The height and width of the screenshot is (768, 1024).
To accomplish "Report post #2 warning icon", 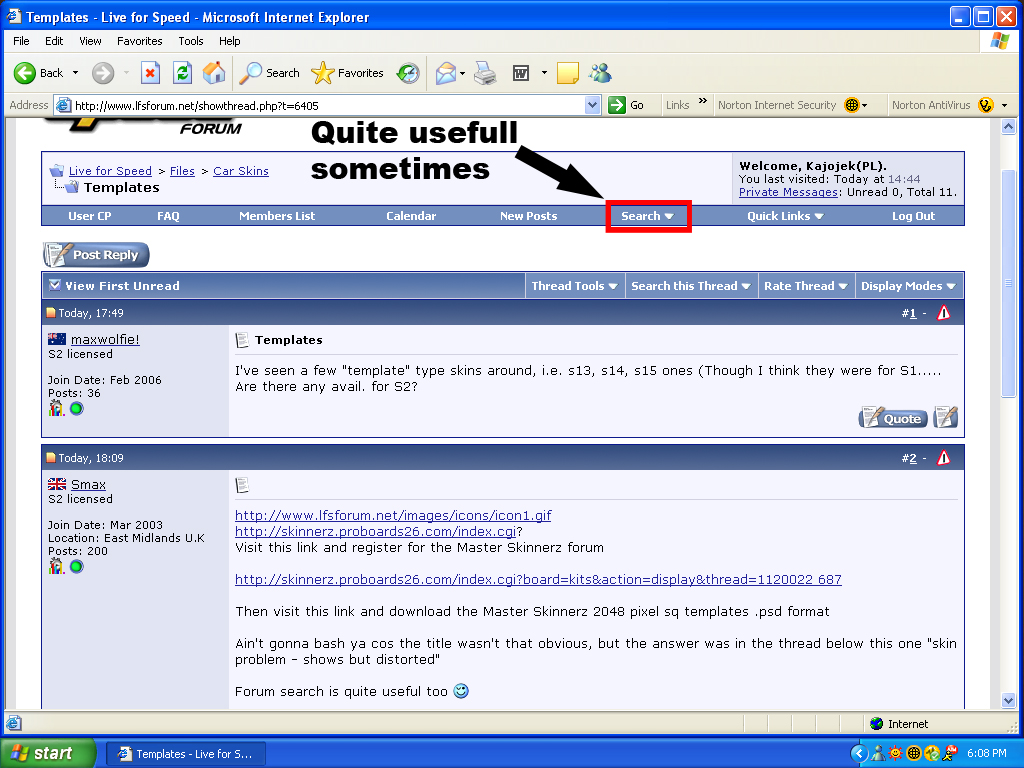I will point(944,458).
